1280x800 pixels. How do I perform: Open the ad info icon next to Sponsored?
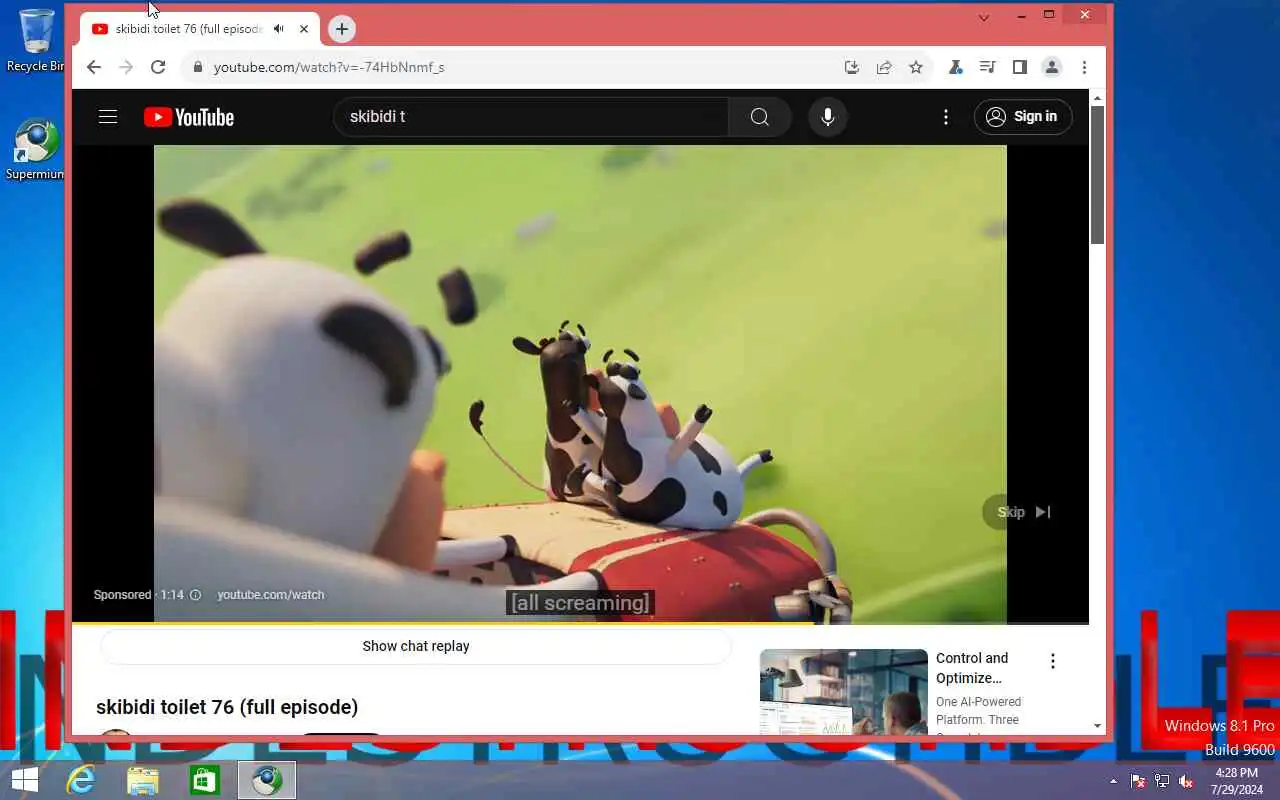coord(195,595)
